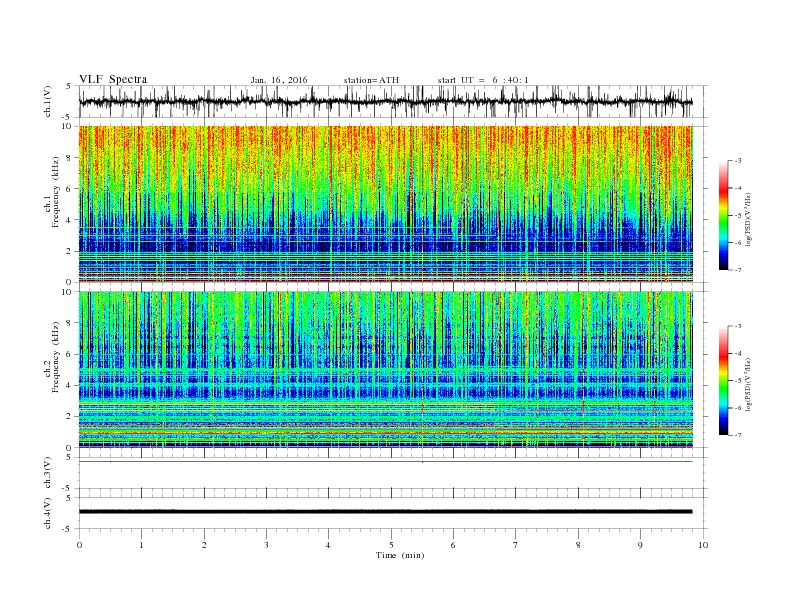Click bottom time axis tick label "5"
The height and width of the screenshot is (612, 792).
click(x=391, y=545)
